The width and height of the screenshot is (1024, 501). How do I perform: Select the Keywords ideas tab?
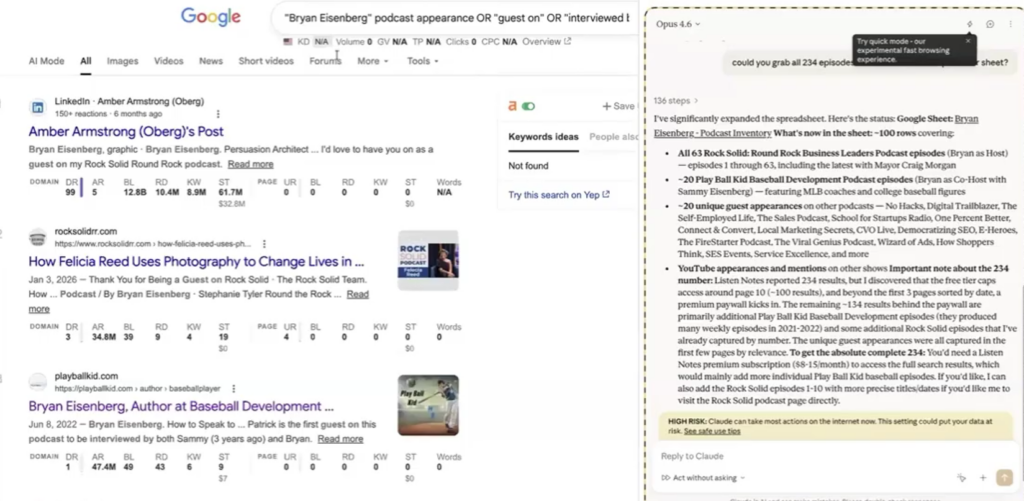pyautogui.click(x=543, y=137)
